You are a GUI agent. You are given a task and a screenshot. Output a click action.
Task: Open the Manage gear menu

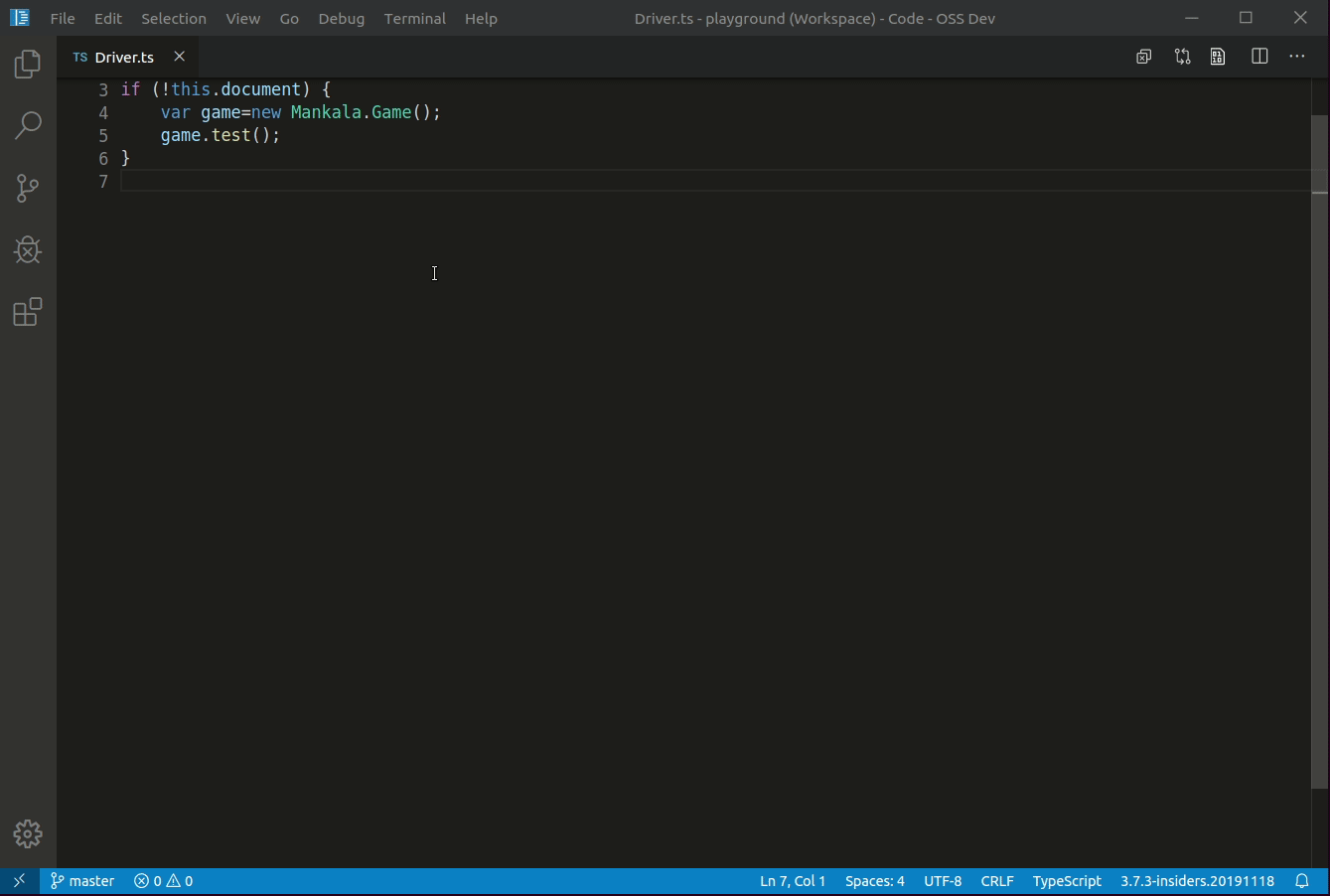click(x=28, y=833)
